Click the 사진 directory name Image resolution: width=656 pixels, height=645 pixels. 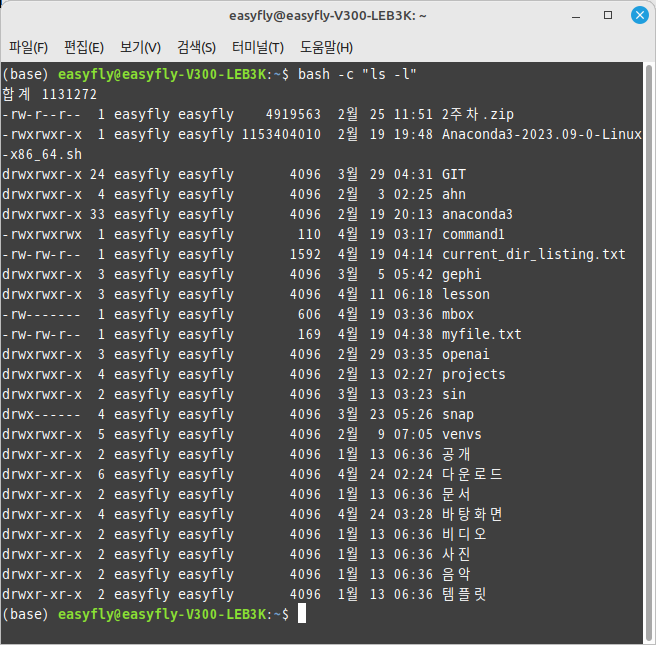(x=456, y=554)
